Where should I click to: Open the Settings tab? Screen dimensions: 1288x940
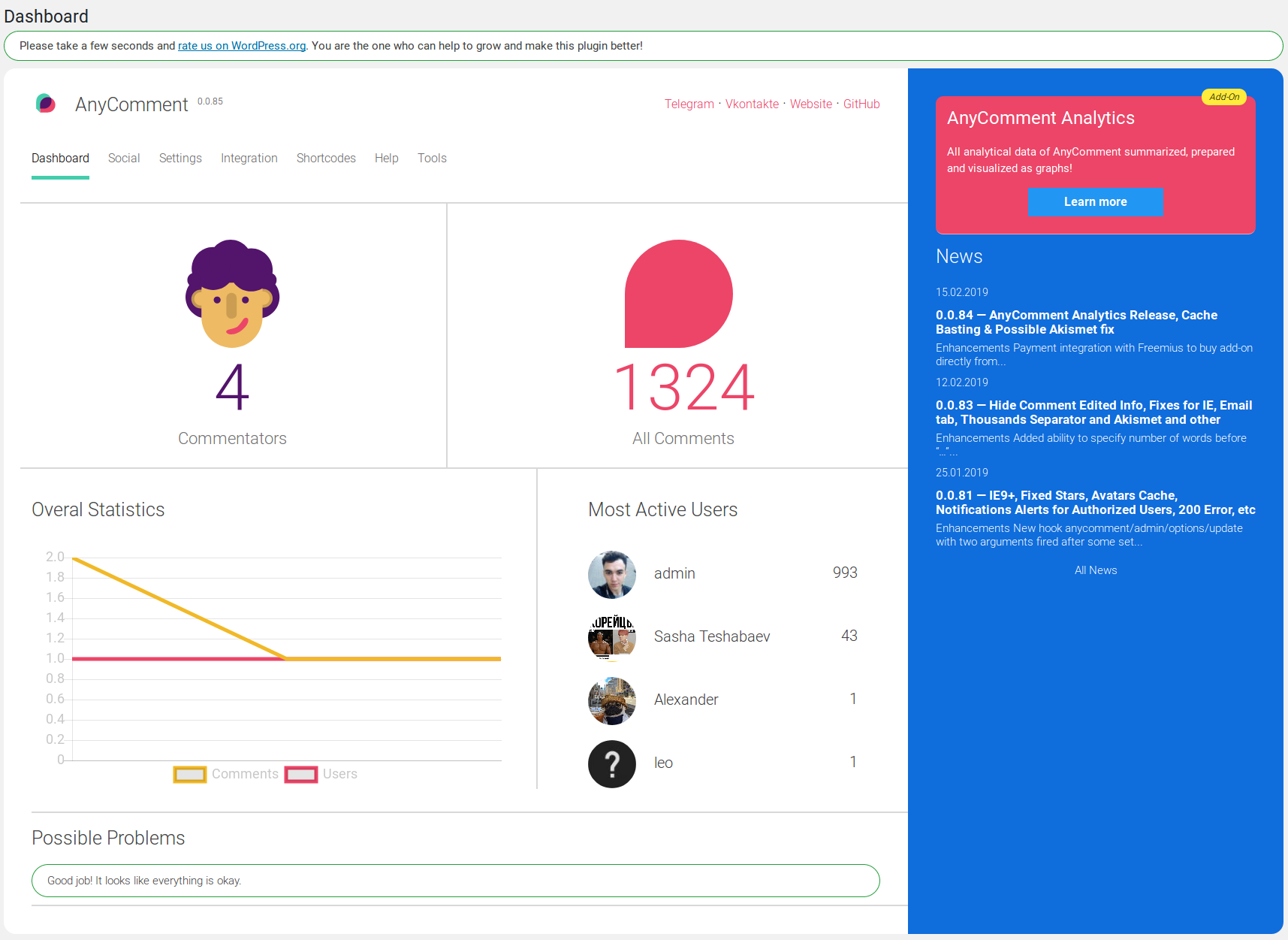[180, 158]
